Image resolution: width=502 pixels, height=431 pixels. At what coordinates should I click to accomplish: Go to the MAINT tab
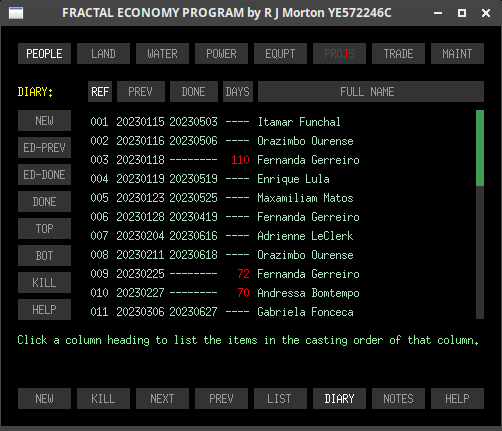(457, 53)
